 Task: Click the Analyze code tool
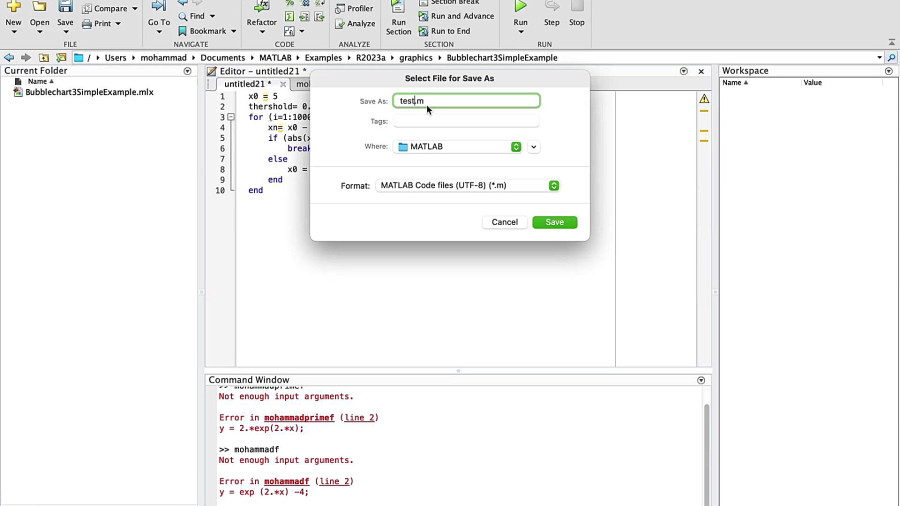[355, 24]
